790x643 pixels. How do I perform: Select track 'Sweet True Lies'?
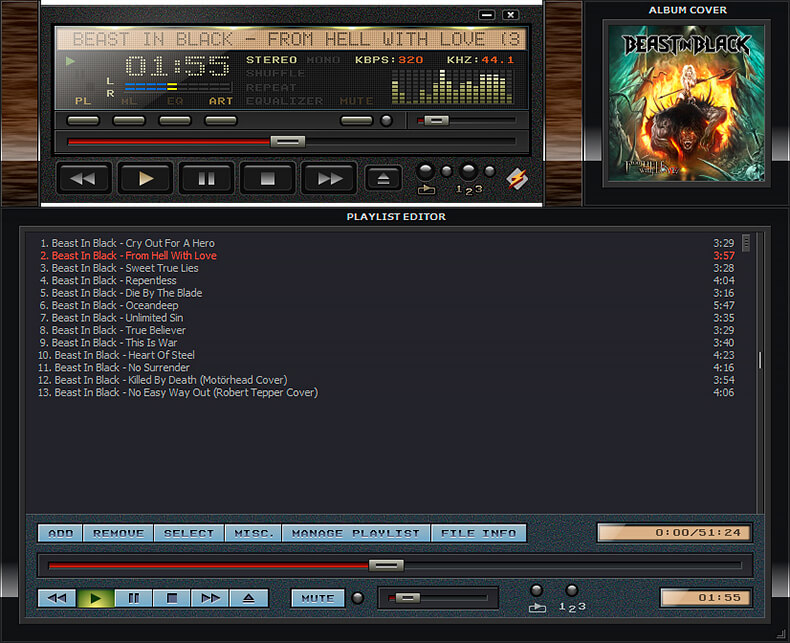[387, 268]
